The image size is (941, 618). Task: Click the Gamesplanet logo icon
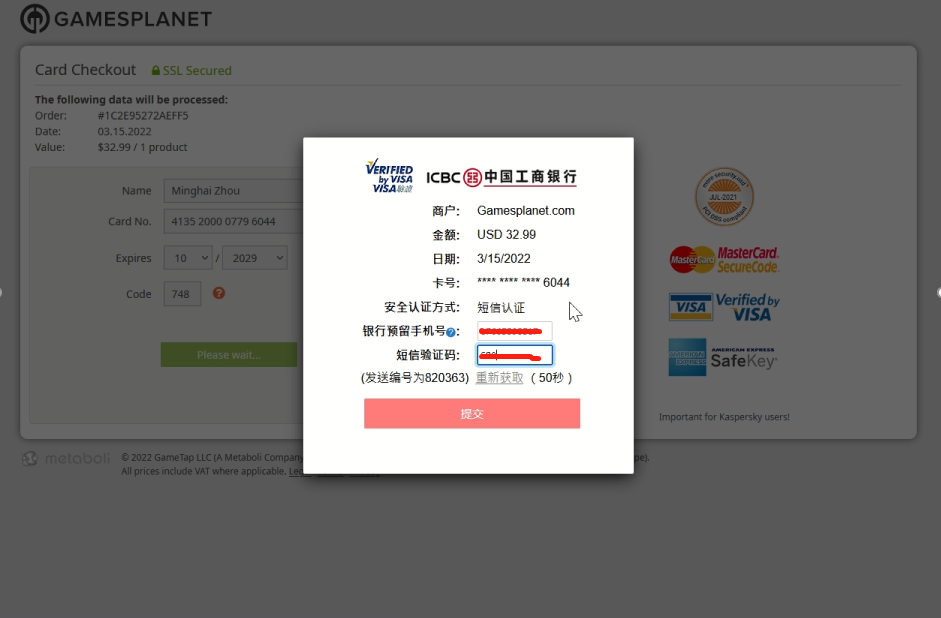click(35, 19)
